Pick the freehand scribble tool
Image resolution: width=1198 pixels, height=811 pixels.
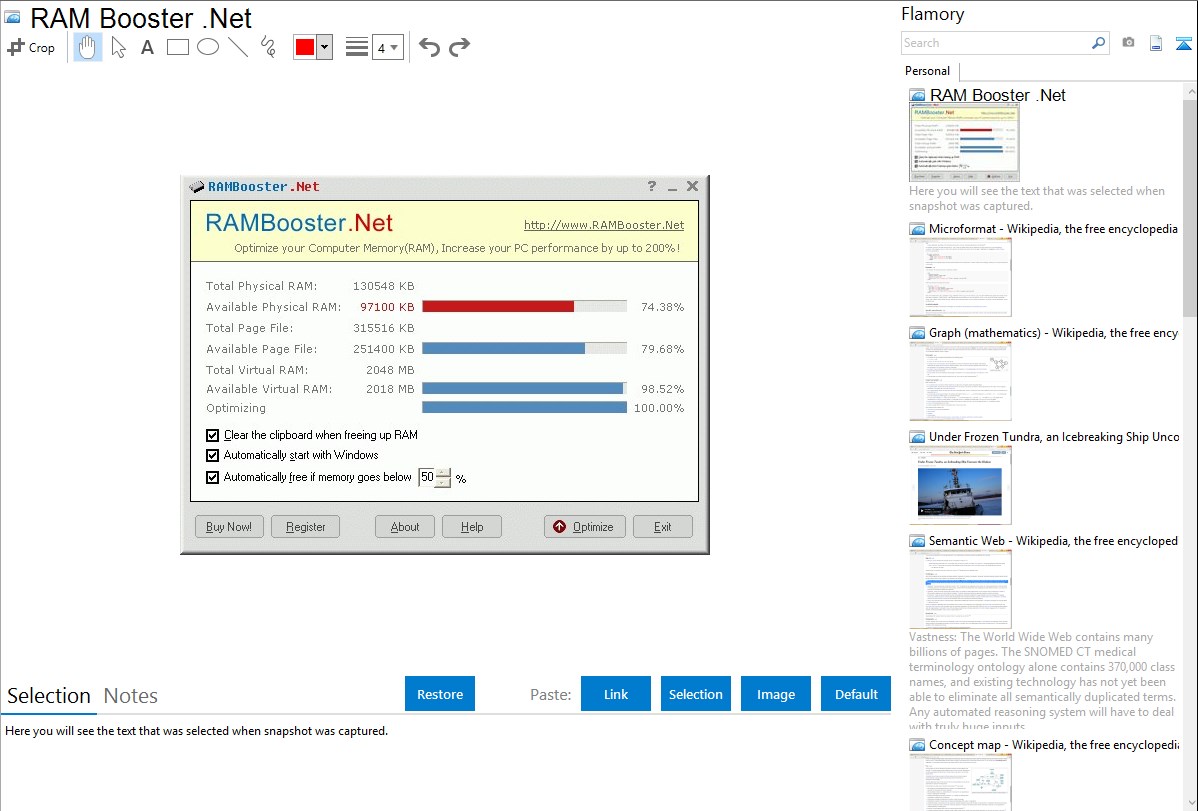[x=267, y=47]
